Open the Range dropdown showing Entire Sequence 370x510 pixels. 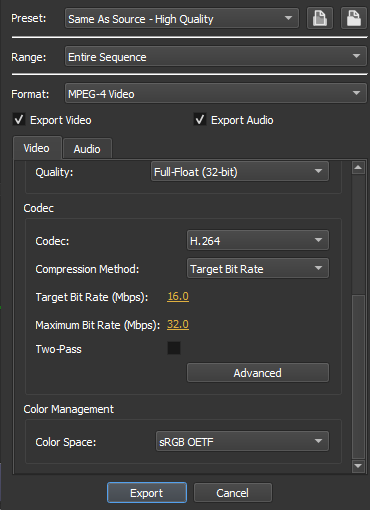coord(216,56)
